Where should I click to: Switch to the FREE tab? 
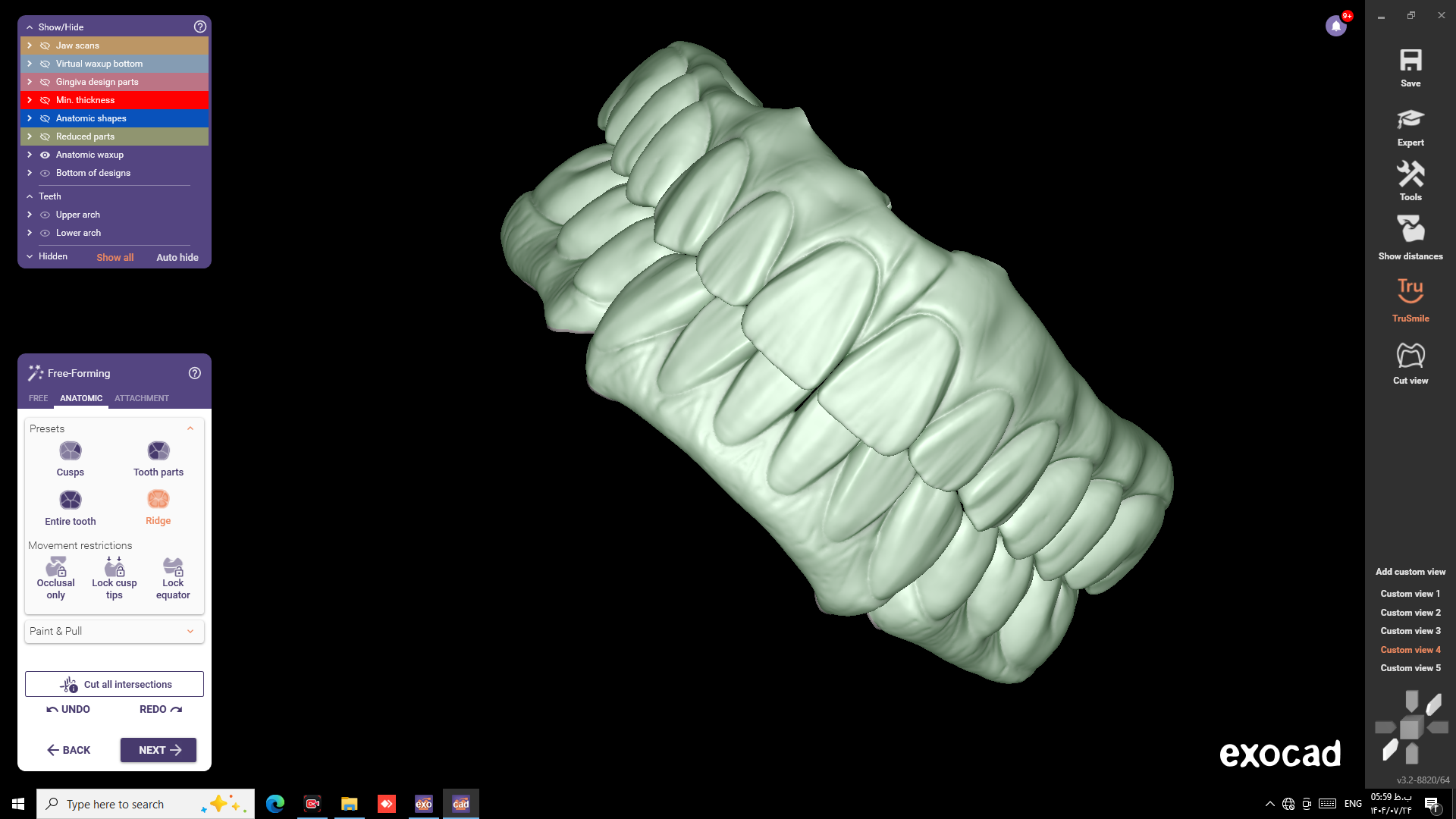point(38,398)
